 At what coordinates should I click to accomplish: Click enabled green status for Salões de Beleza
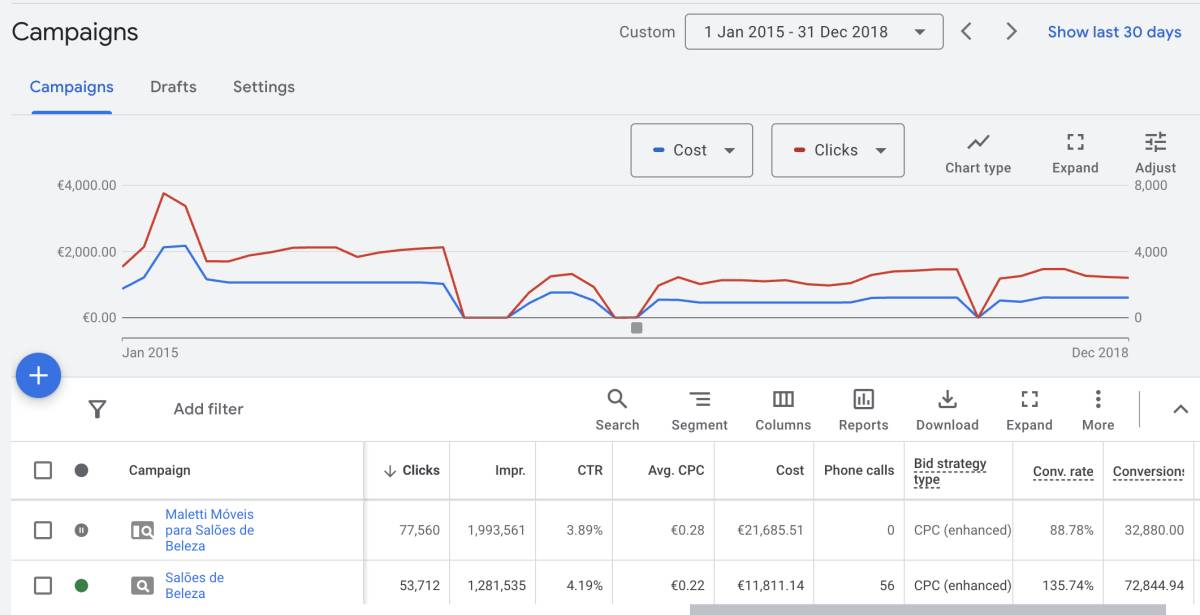click(81, 585)
